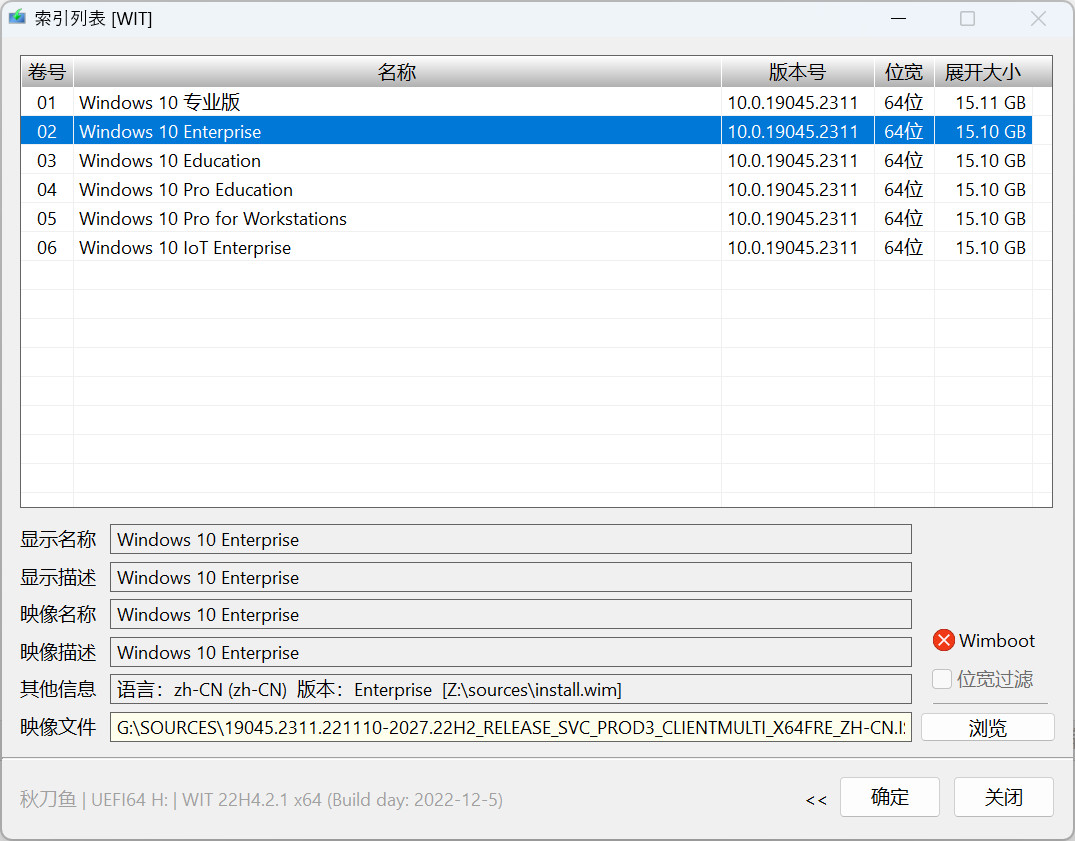Image resolution: width=1075 pixels, height=841 pixels.
Task: Click the 映像文件 path field
Action: [511, 727]
